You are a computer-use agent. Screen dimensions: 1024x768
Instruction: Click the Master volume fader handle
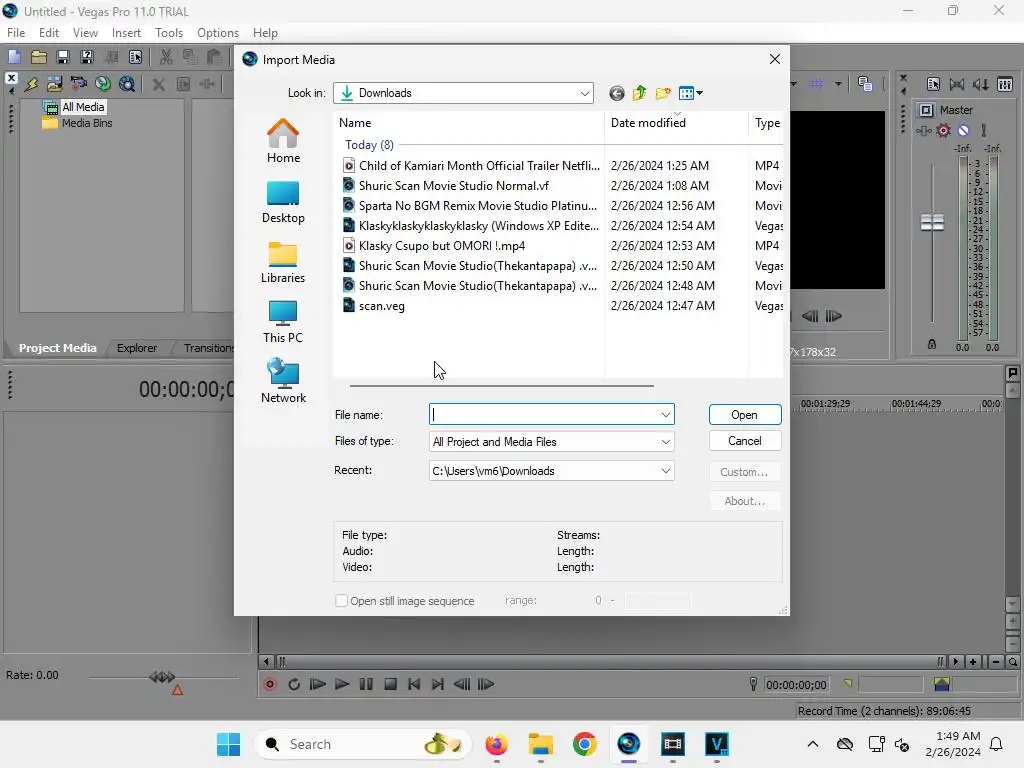(932, 223)
